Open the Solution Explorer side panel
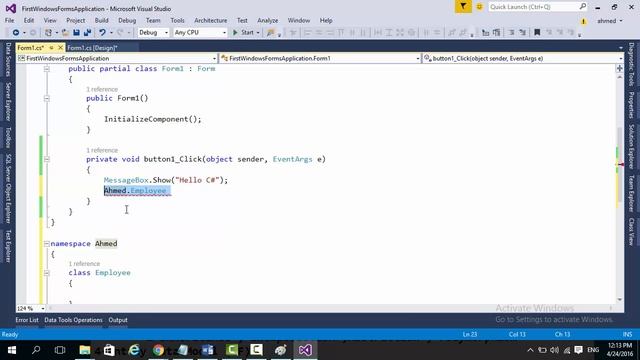The image size is (640, 360). tap(631, 147)
